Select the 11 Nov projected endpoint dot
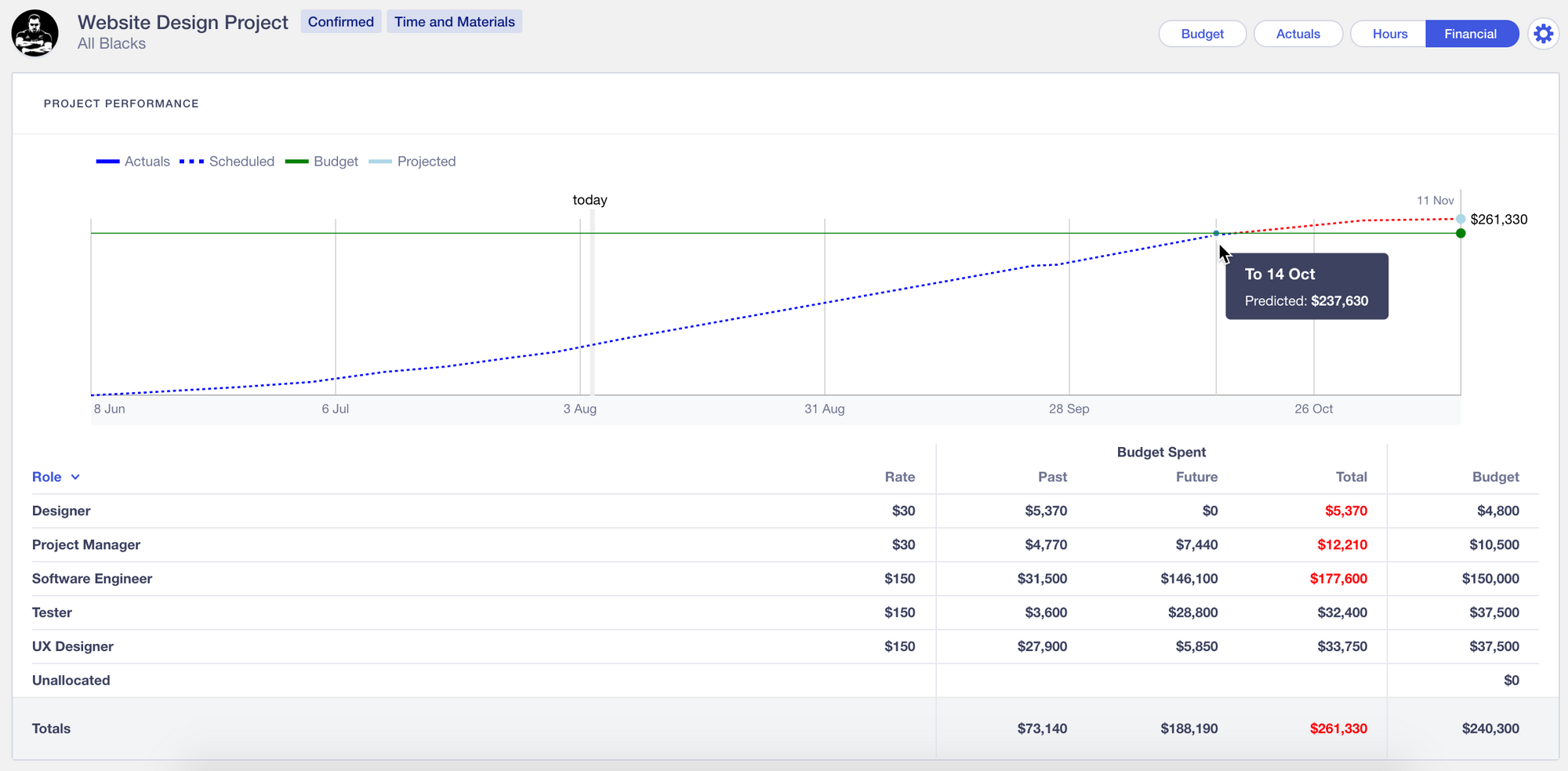 (x=1460, y=219)
